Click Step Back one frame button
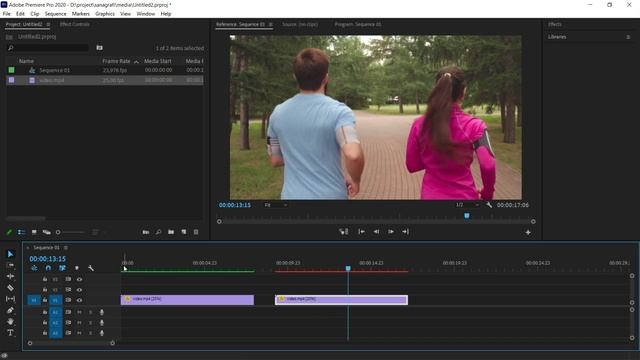640x360 pixels. point(376,231)
